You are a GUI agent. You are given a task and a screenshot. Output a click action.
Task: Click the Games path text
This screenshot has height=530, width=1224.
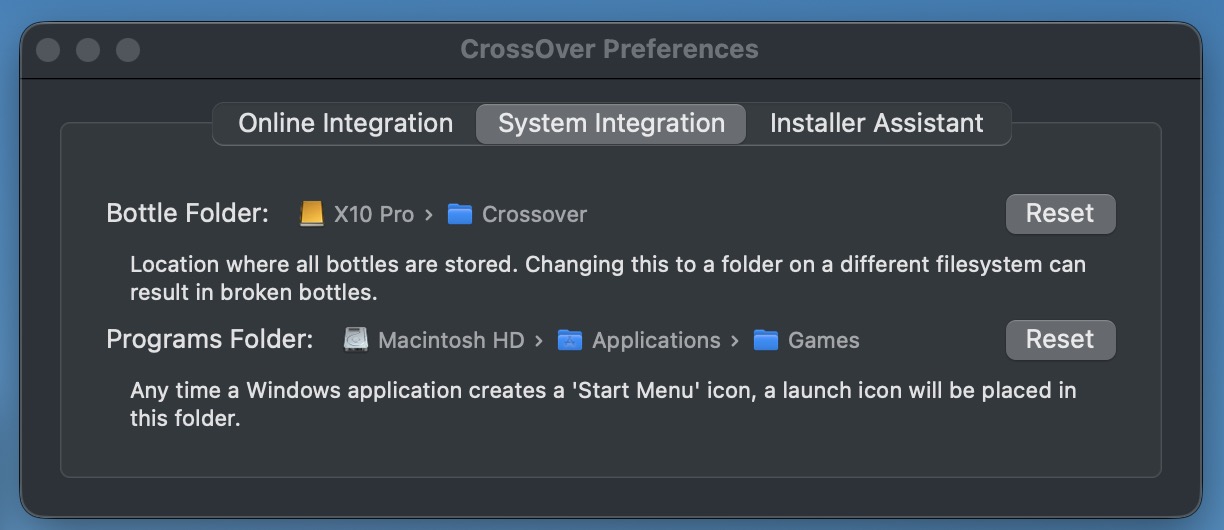(x=823, y=340)
